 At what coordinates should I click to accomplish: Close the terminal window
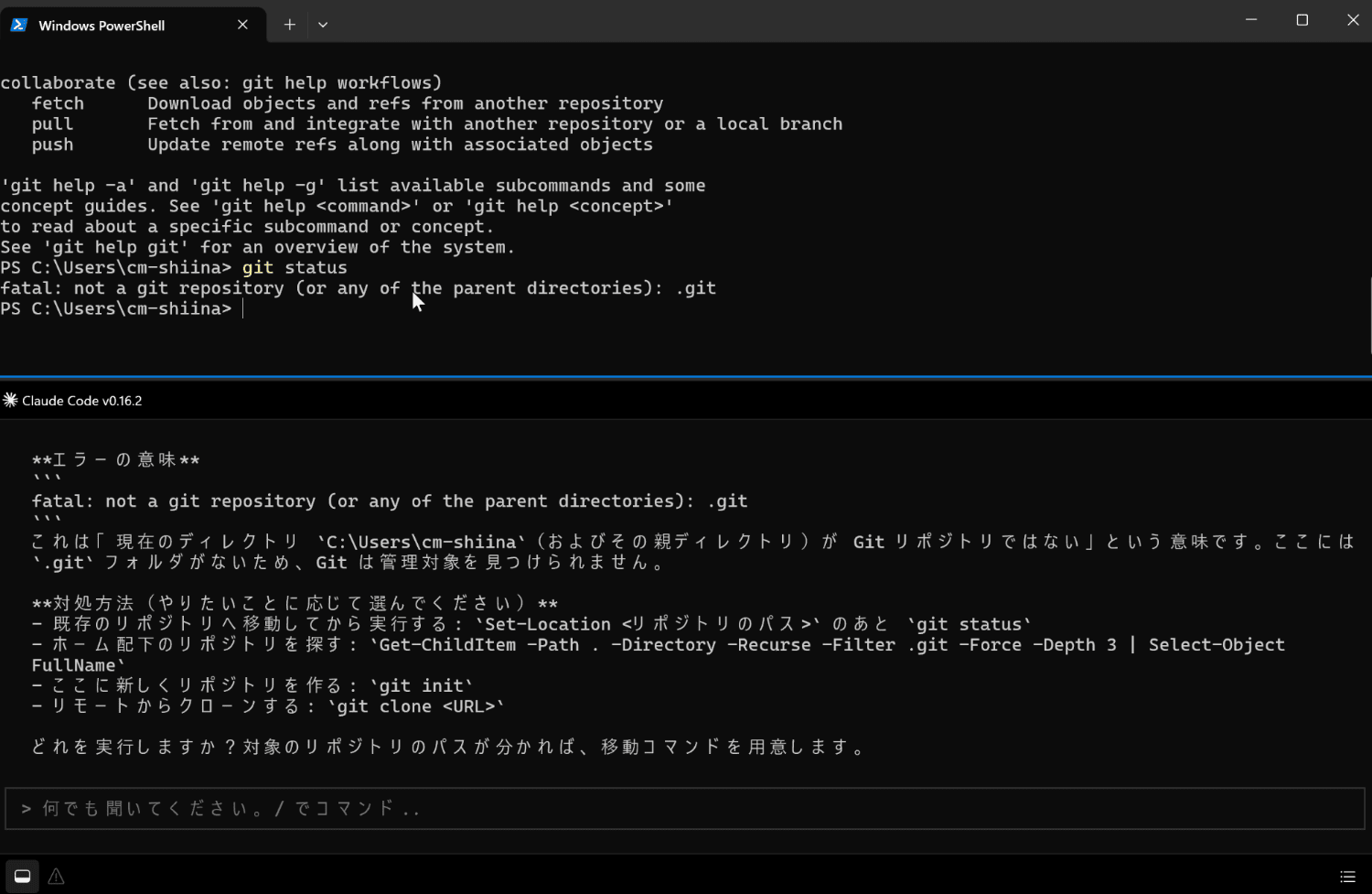coord(1353,20)
